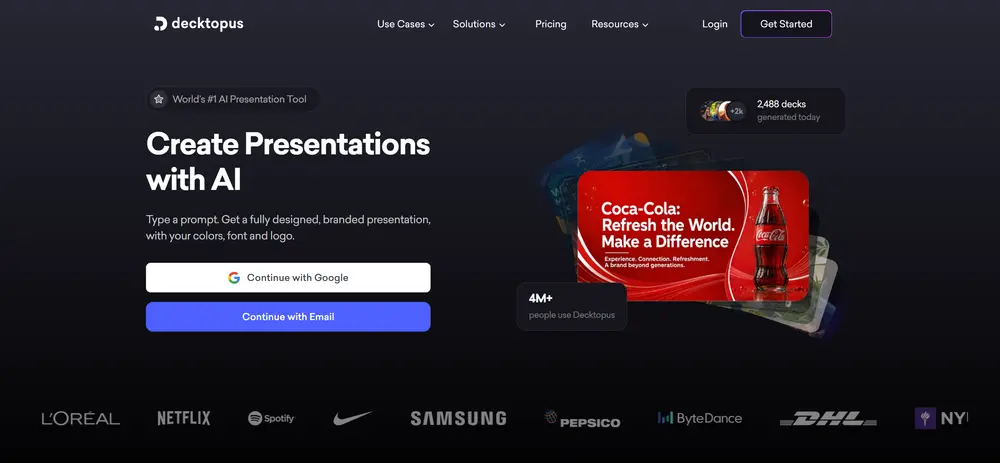Click the star badge icon

tap(159, 99)
